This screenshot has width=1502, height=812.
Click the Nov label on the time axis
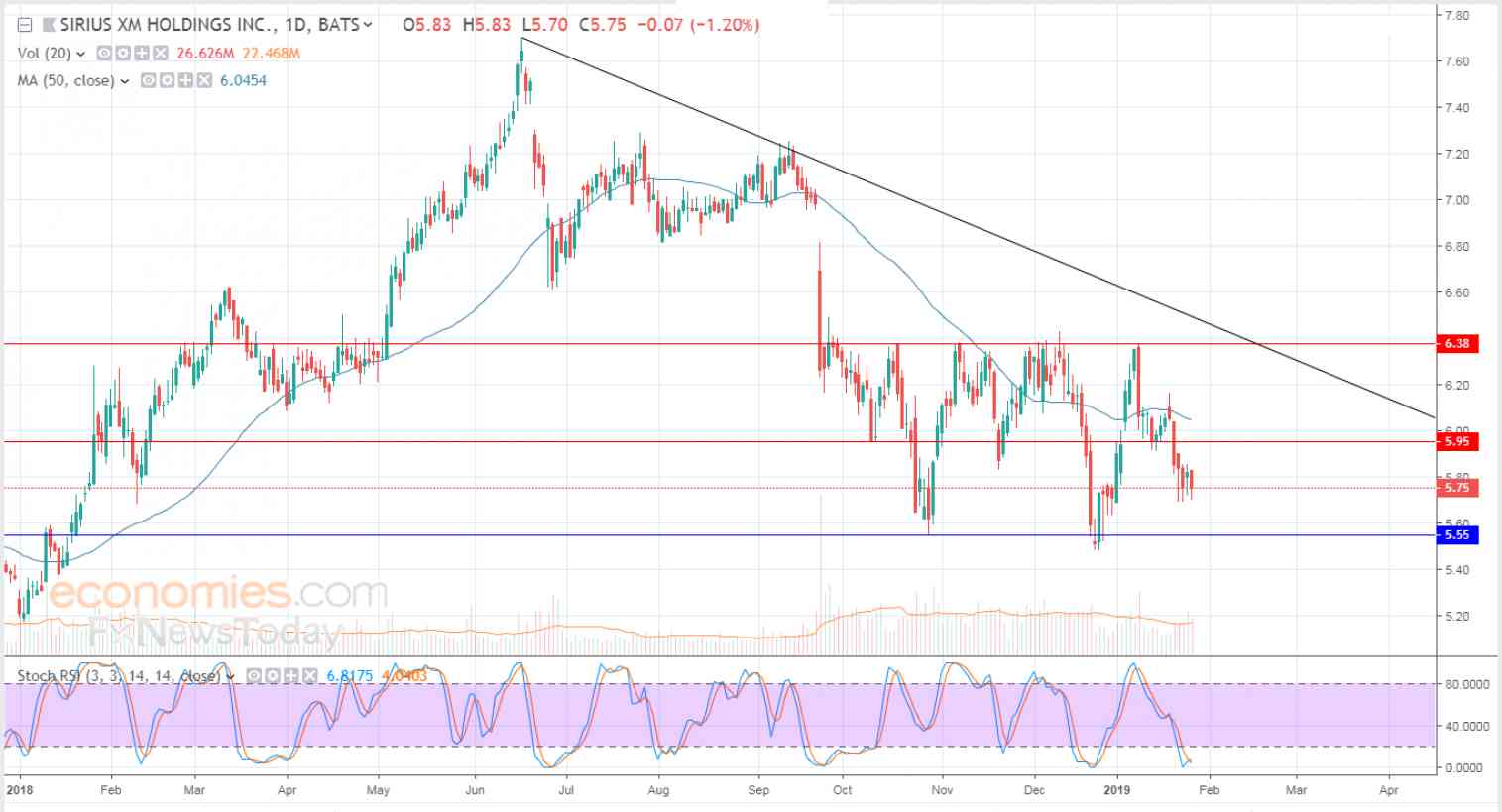click(943, 791)
